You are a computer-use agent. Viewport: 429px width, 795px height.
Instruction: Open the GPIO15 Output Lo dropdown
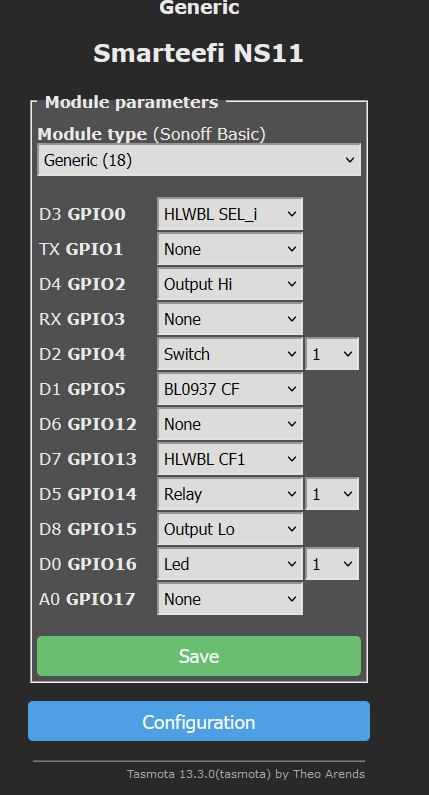(230, 529)
